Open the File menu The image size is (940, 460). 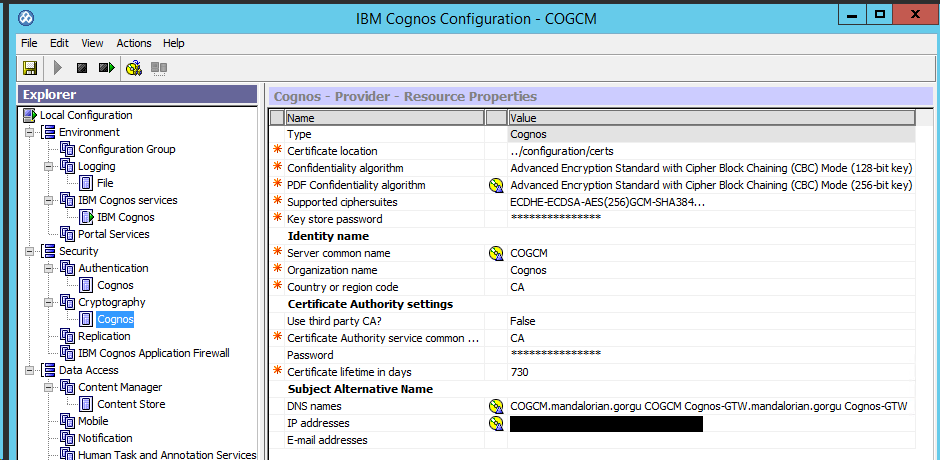[29, 43]
